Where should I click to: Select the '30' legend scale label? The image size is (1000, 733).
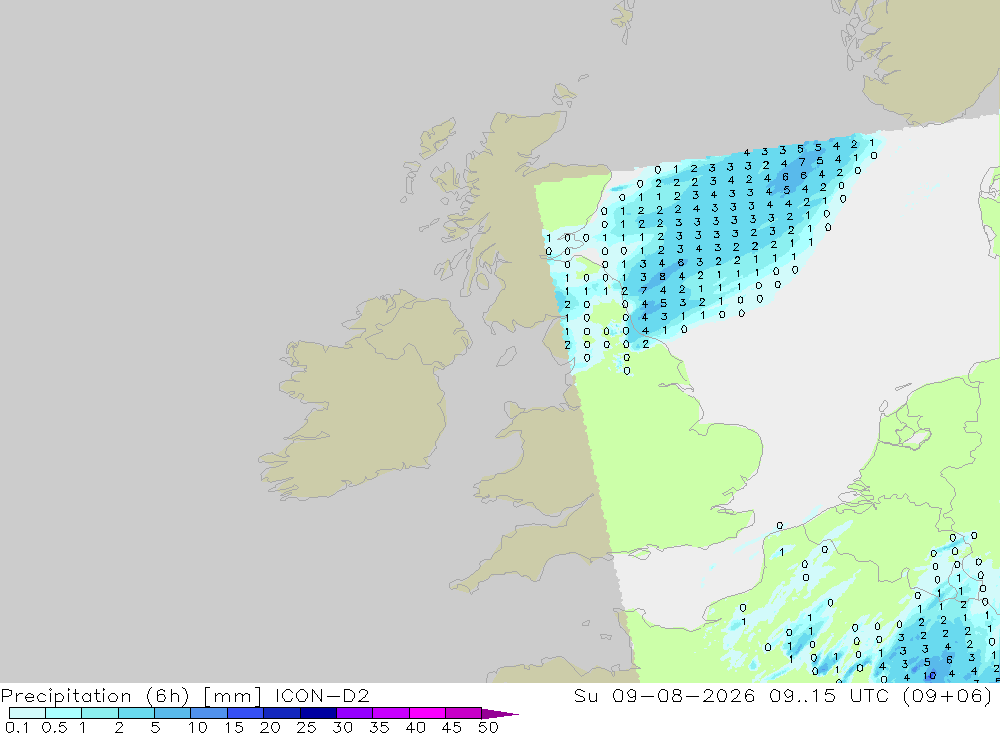tap(342, 727)
